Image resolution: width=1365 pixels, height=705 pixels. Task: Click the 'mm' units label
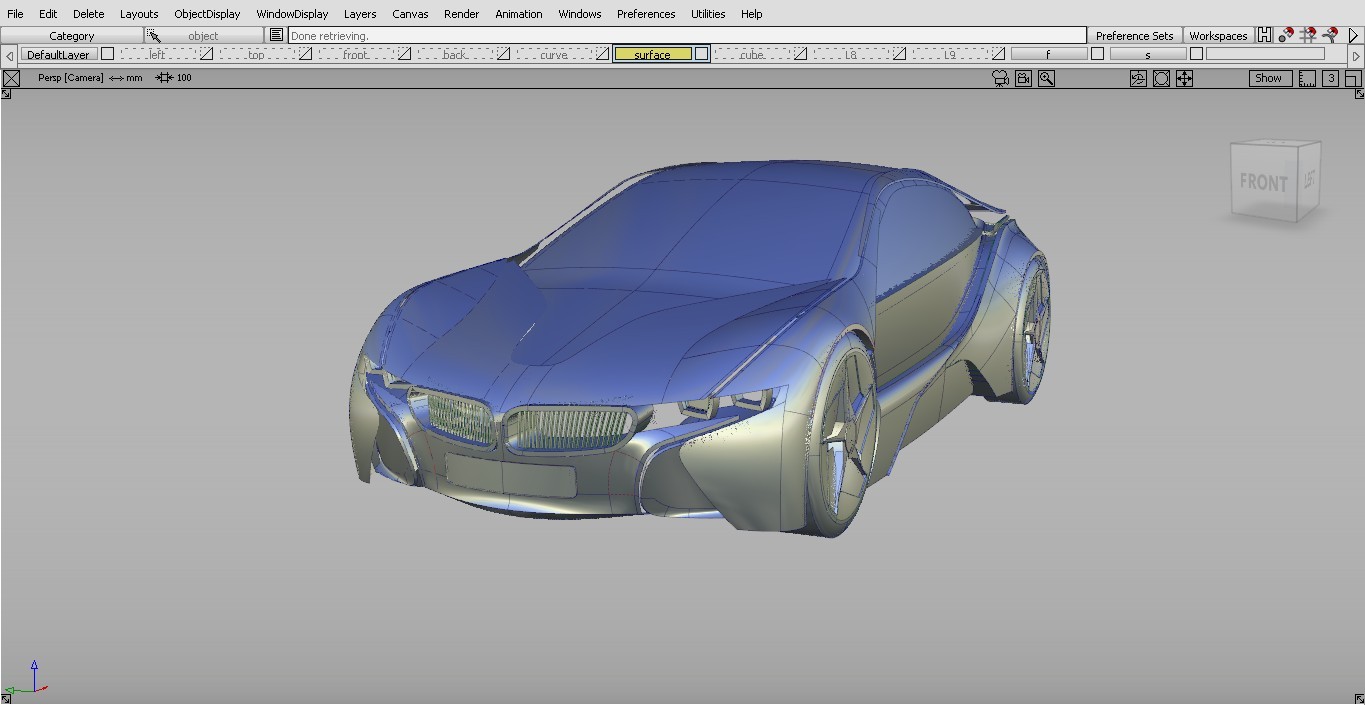134,77
